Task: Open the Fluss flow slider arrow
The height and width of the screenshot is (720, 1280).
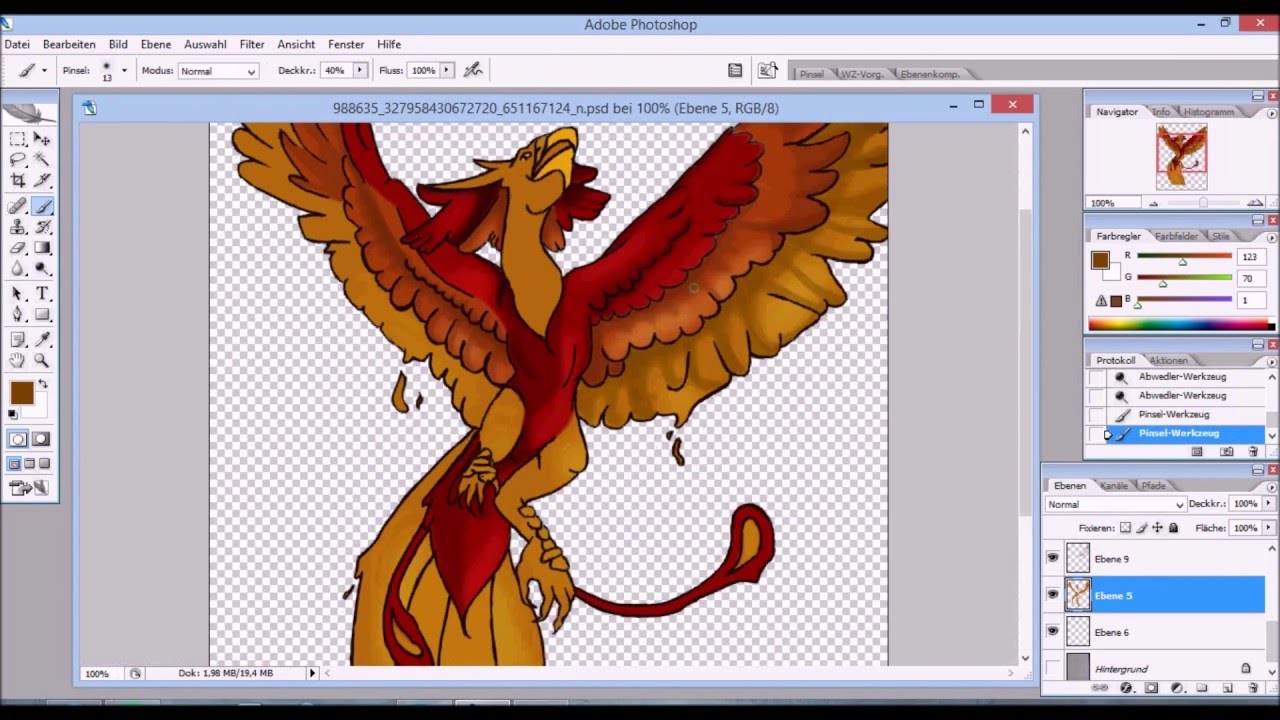Action: [447, 70]
